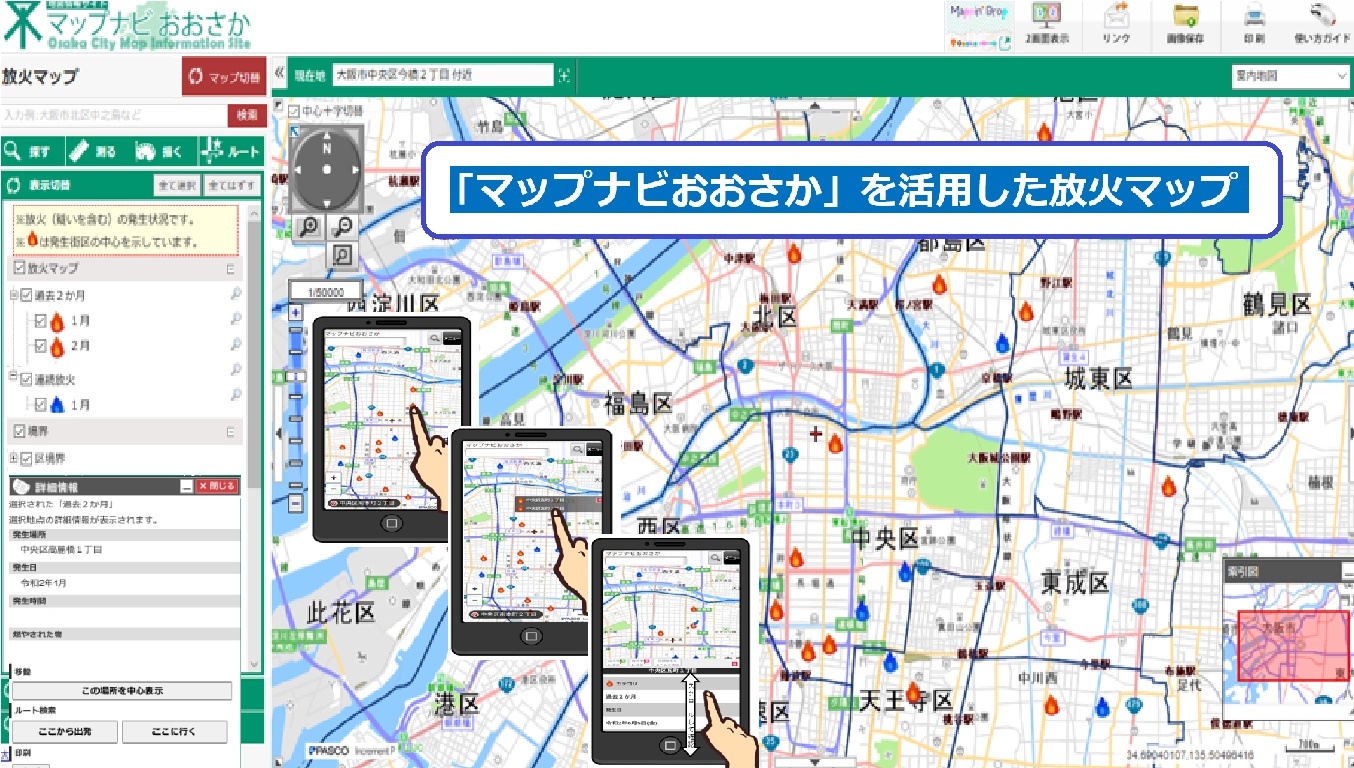Screen dimensions: 1354x768
Task: Click the ここに行く button
Action: pos(174,731)
